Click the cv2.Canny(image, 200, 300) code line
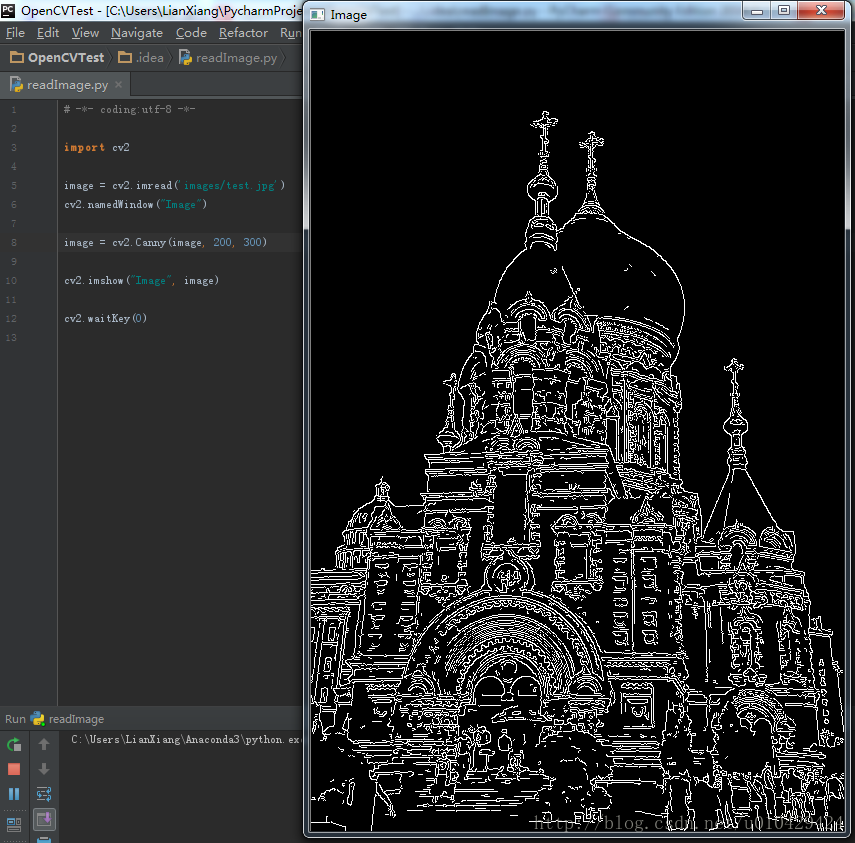The width and height of the screenshot is (855, 843). point(166,242)
